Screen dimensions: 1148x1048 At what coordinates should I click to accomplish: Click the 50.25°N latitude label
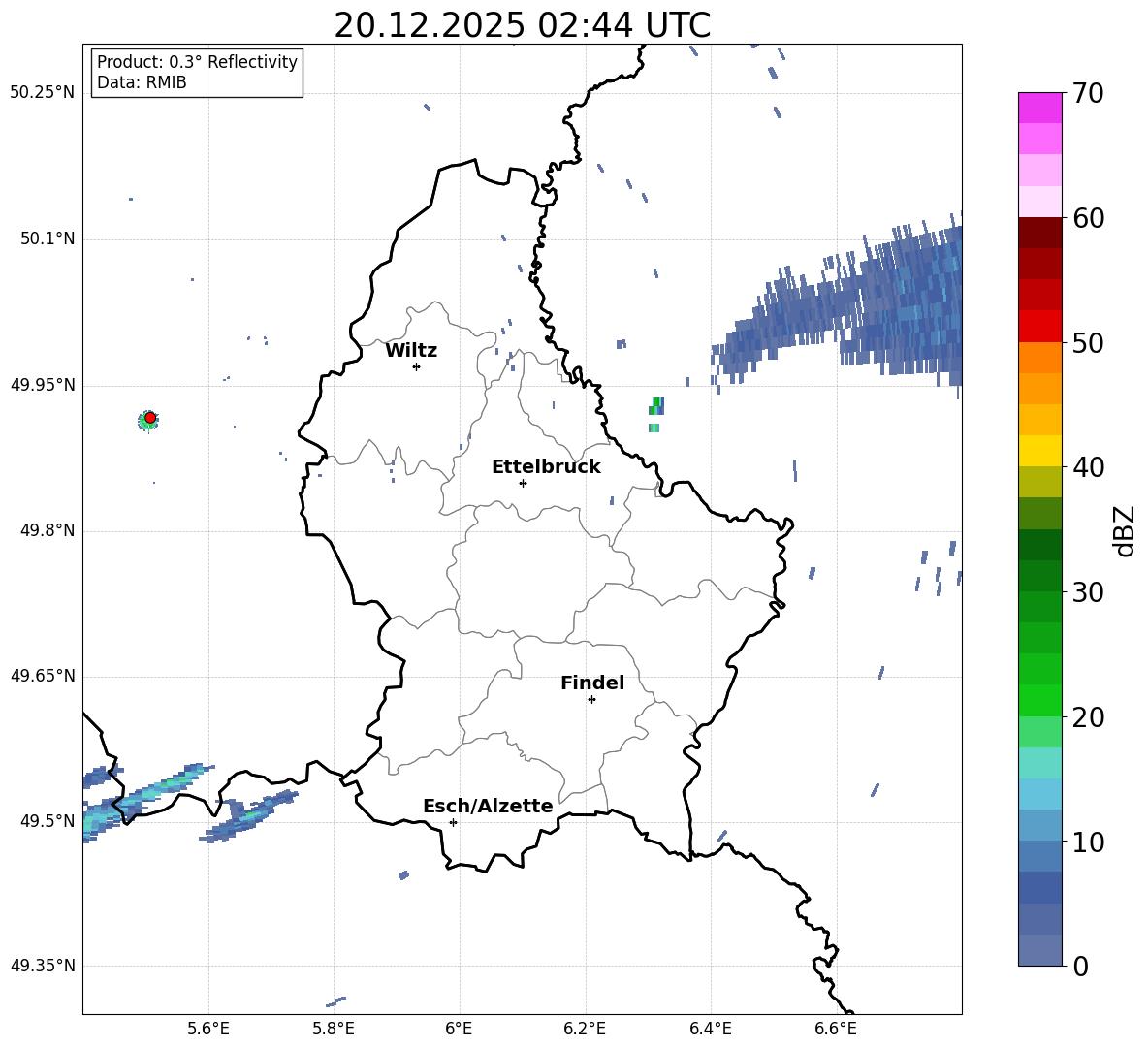(43, 93)
